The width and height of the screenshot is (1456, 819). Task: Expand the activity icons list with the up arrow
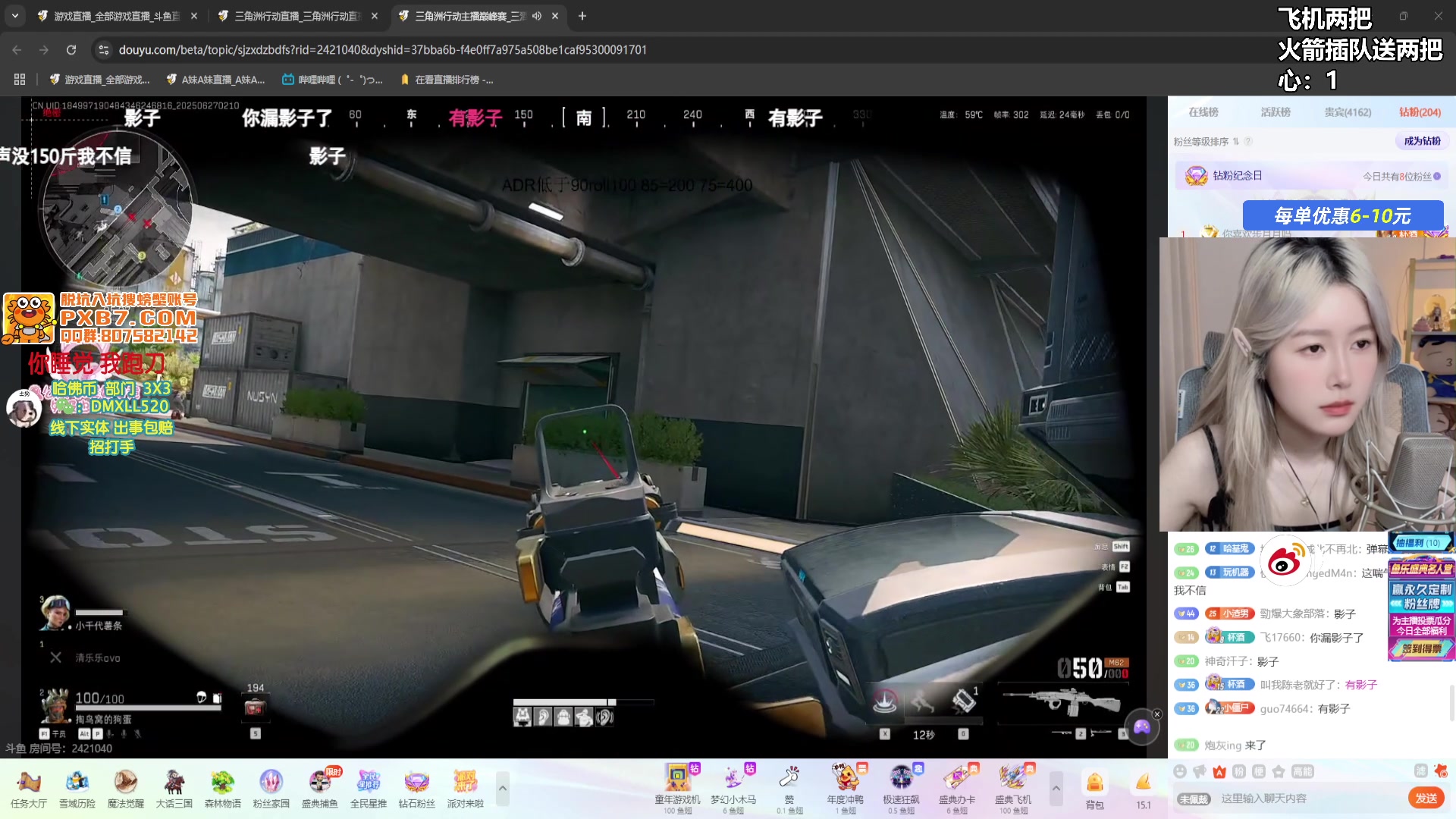[502, 789]
